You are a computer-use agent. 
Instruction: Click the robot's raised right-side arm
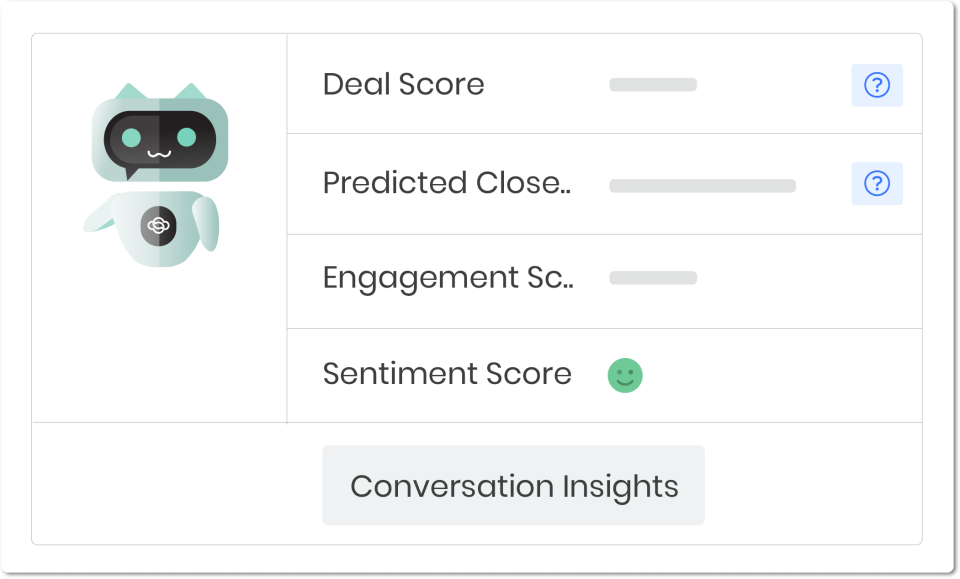[x=206, y=221]
